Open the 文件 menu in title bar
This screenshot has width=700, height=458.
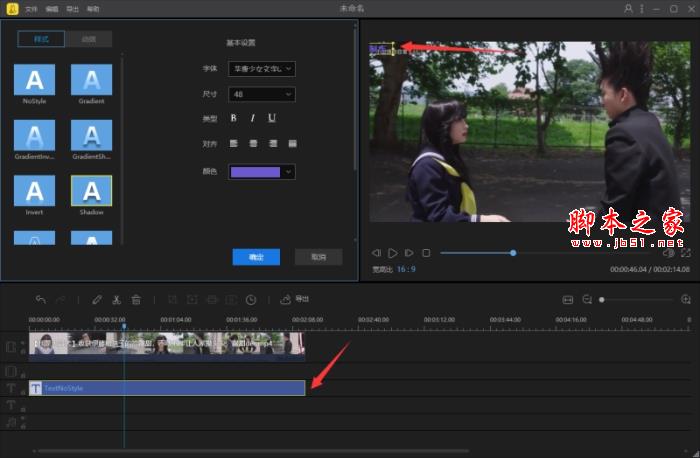coord(31,8)
